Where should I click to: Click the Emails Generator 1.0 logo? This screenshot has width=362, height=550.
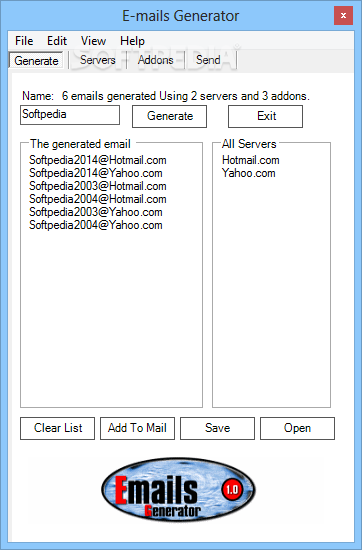(x=178, y=490)
